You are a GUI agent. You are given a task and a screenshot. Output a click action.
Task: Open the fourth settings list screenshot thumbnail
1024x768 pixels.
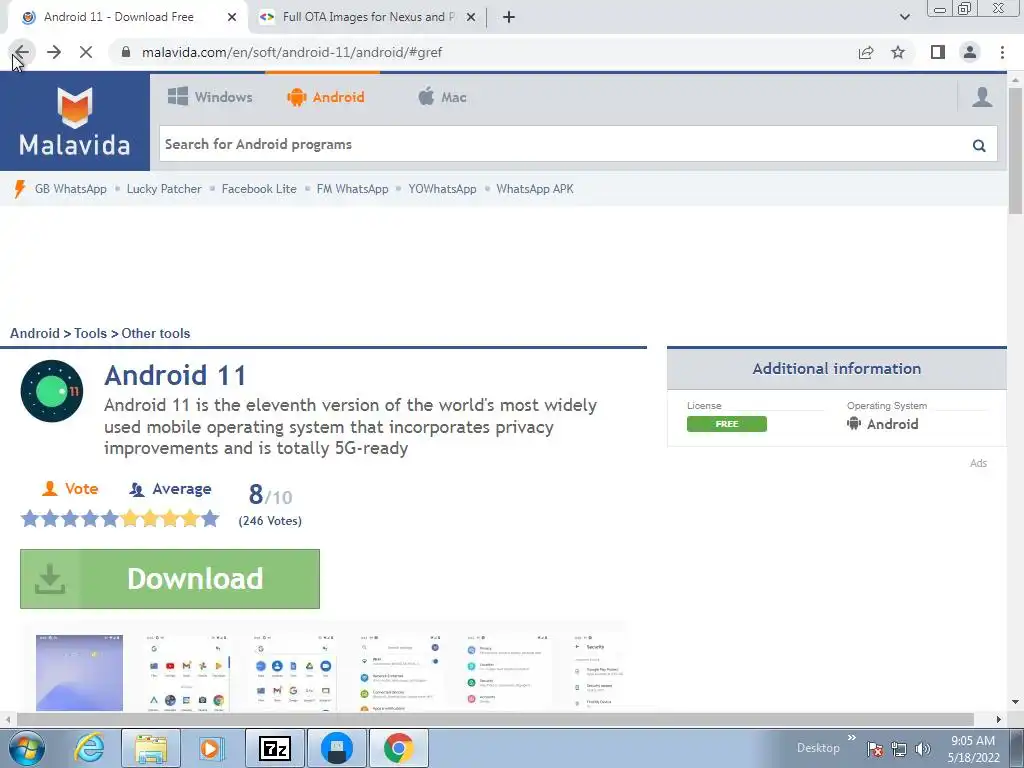click(400, 673)
